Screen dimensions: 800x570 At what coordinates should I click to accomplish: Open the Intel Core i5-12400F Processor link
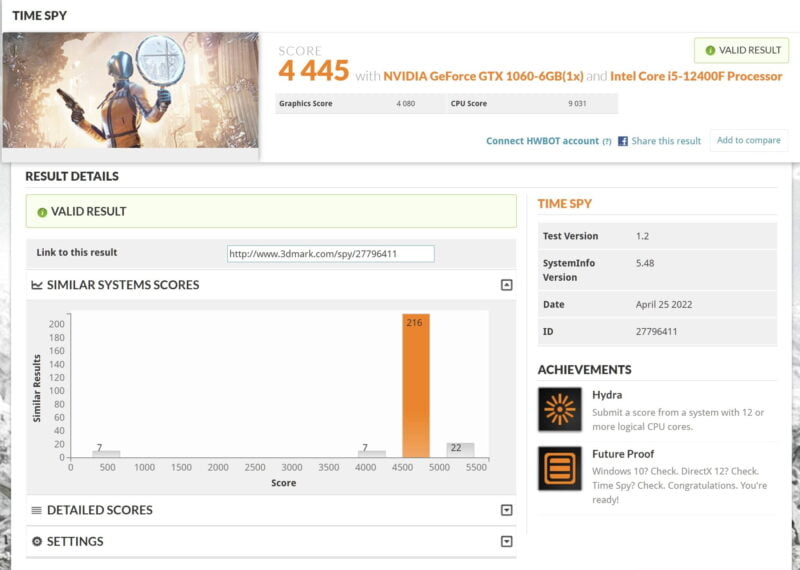click(x=697, y=76)
